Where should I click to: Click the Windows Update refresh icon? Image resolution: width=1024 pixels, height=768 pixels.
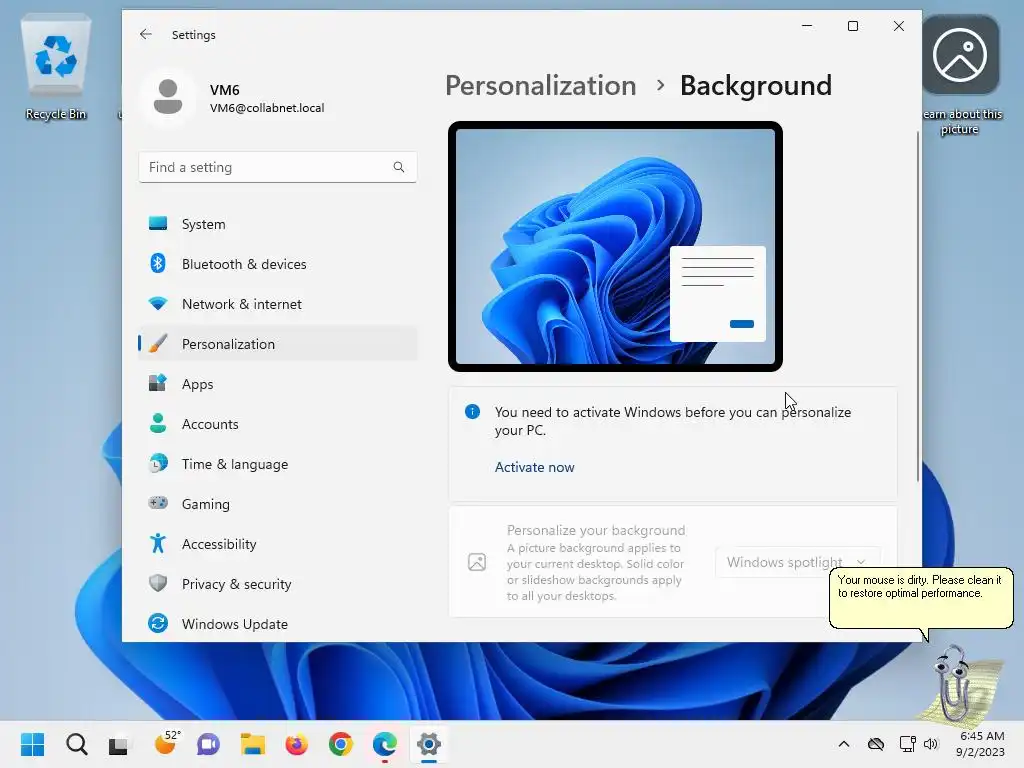pos(158,623)
